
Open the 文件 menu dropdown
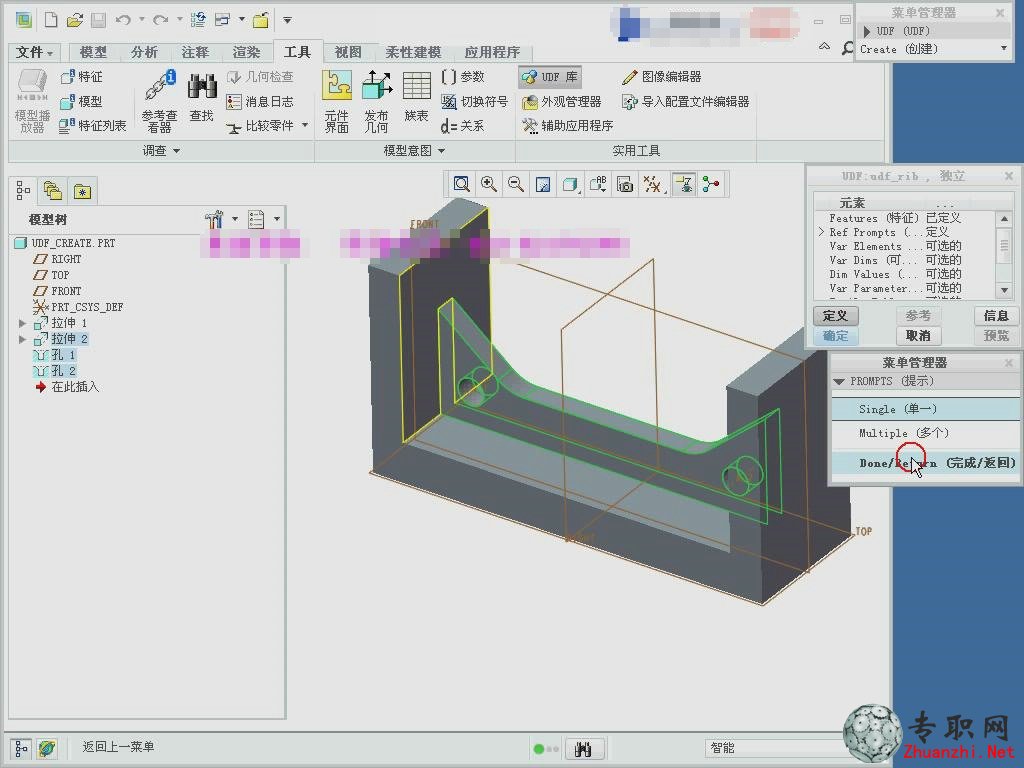34,52
